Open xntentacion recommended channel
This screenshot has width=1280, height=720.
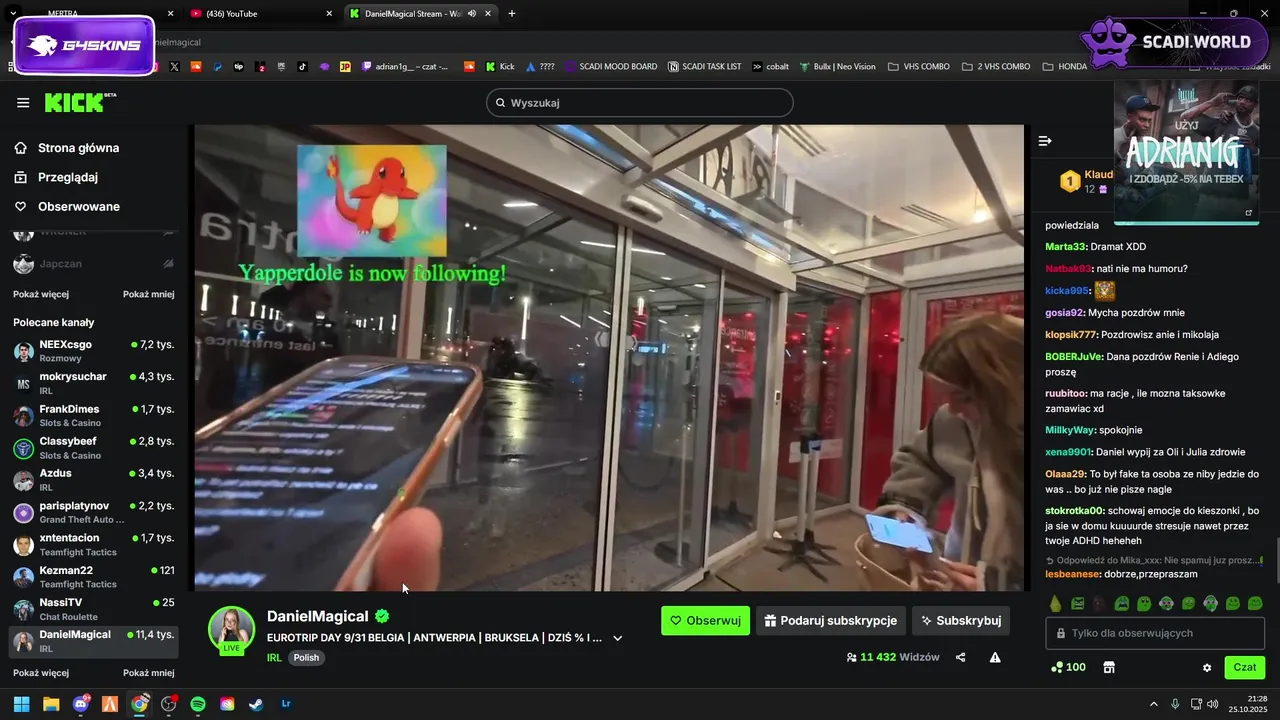[x=94, y=545]
